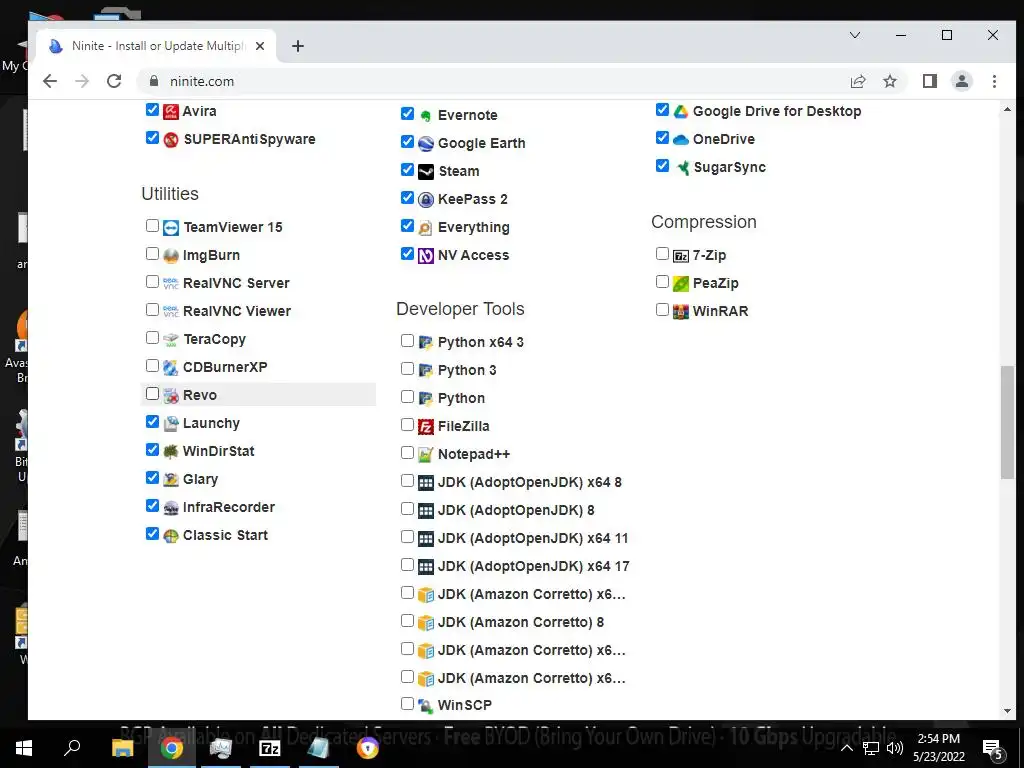Click the WinDirStat tree icon
Image resolution: width=1024 pixels, height=768 pixels.
[x=171, y=452]
